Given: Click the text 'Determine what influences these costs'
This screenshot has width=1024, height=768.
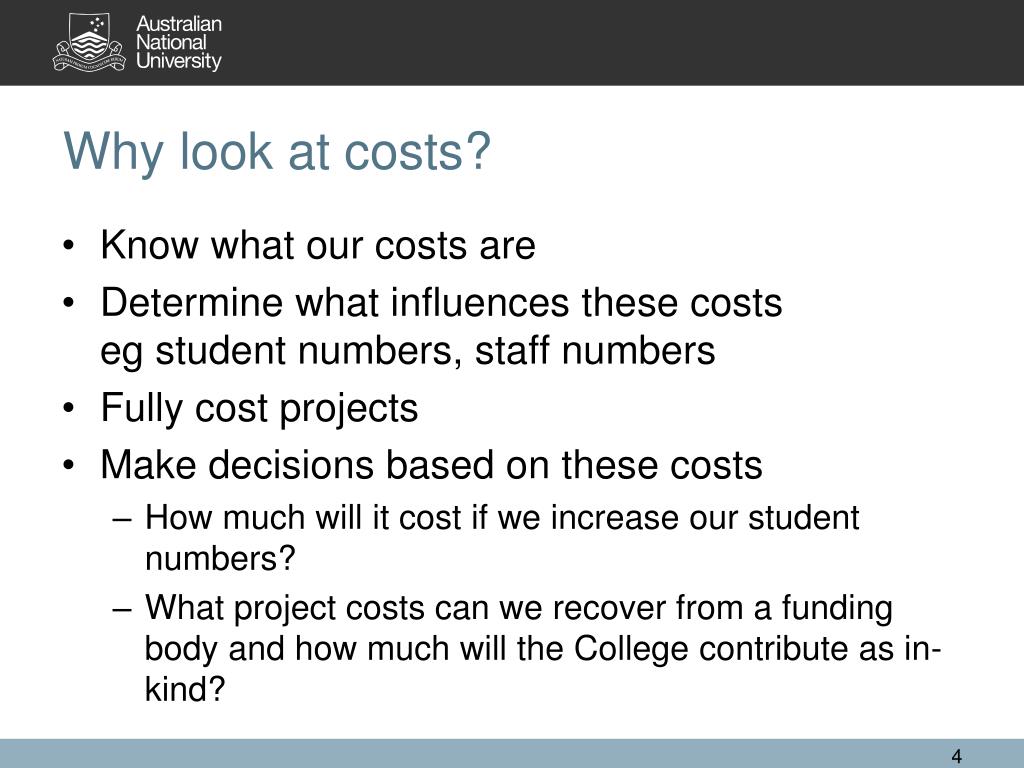Looking at the screenshot, I should (x=441, y=302).
